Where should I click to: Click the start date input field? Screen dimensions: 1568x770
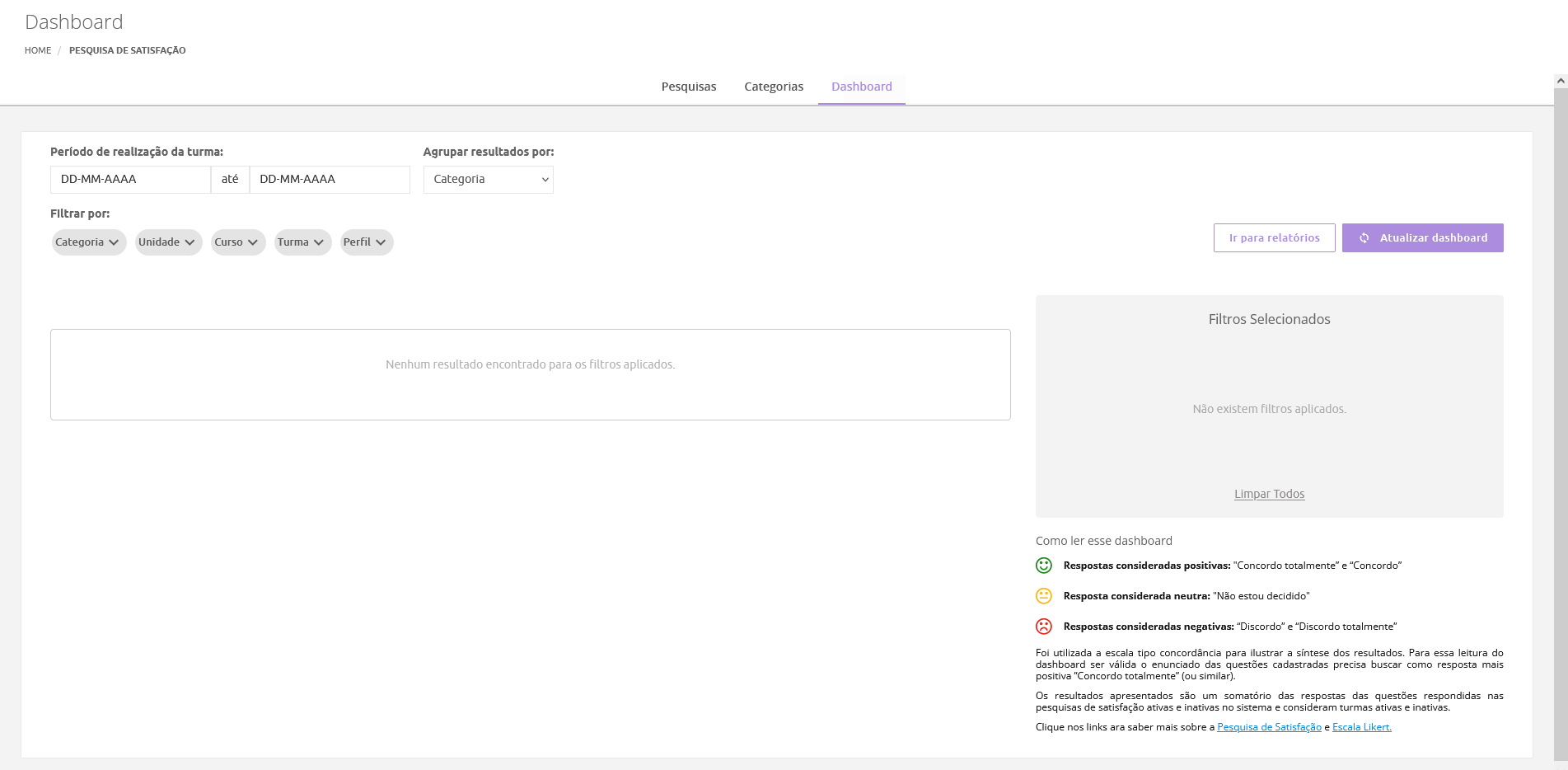click(x=130, y=180)
